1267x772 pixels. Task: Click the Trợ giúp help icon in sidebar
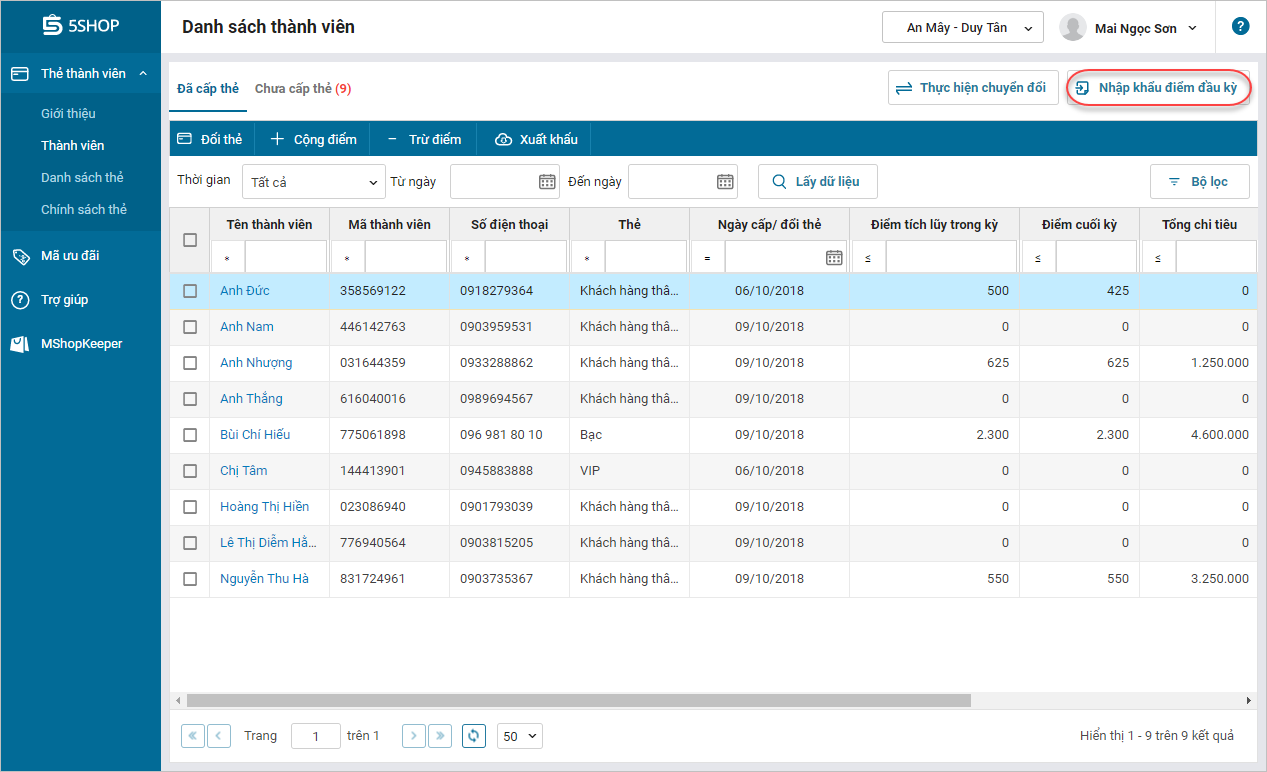click(20, 300)
